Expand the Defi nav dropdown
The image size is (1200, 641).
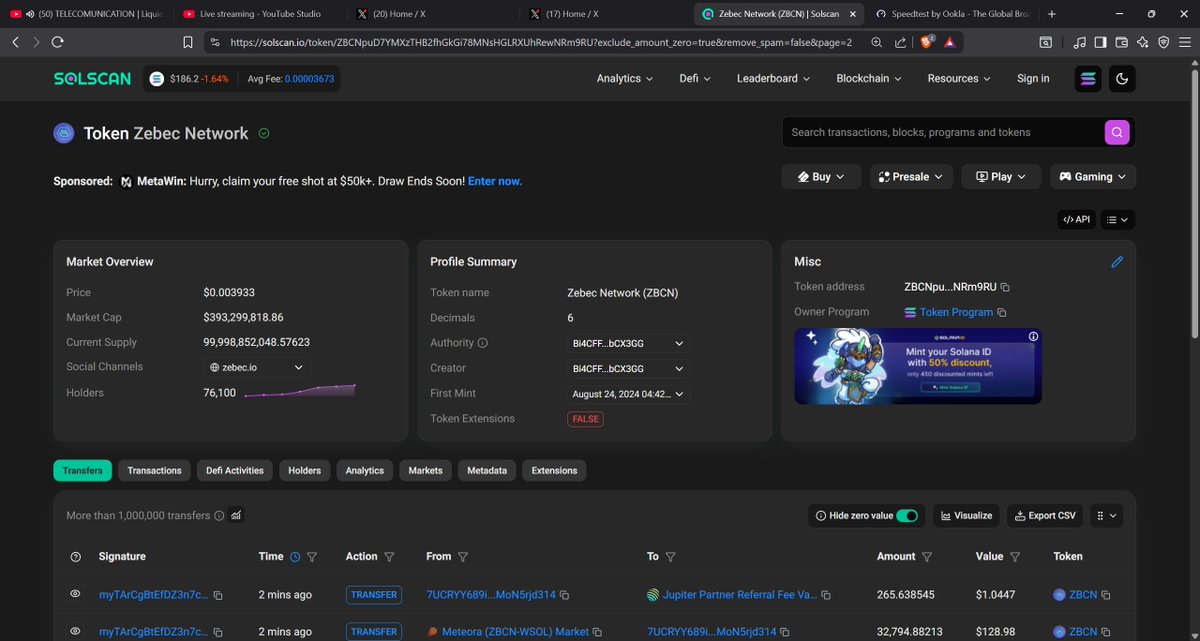click(695, 79)
